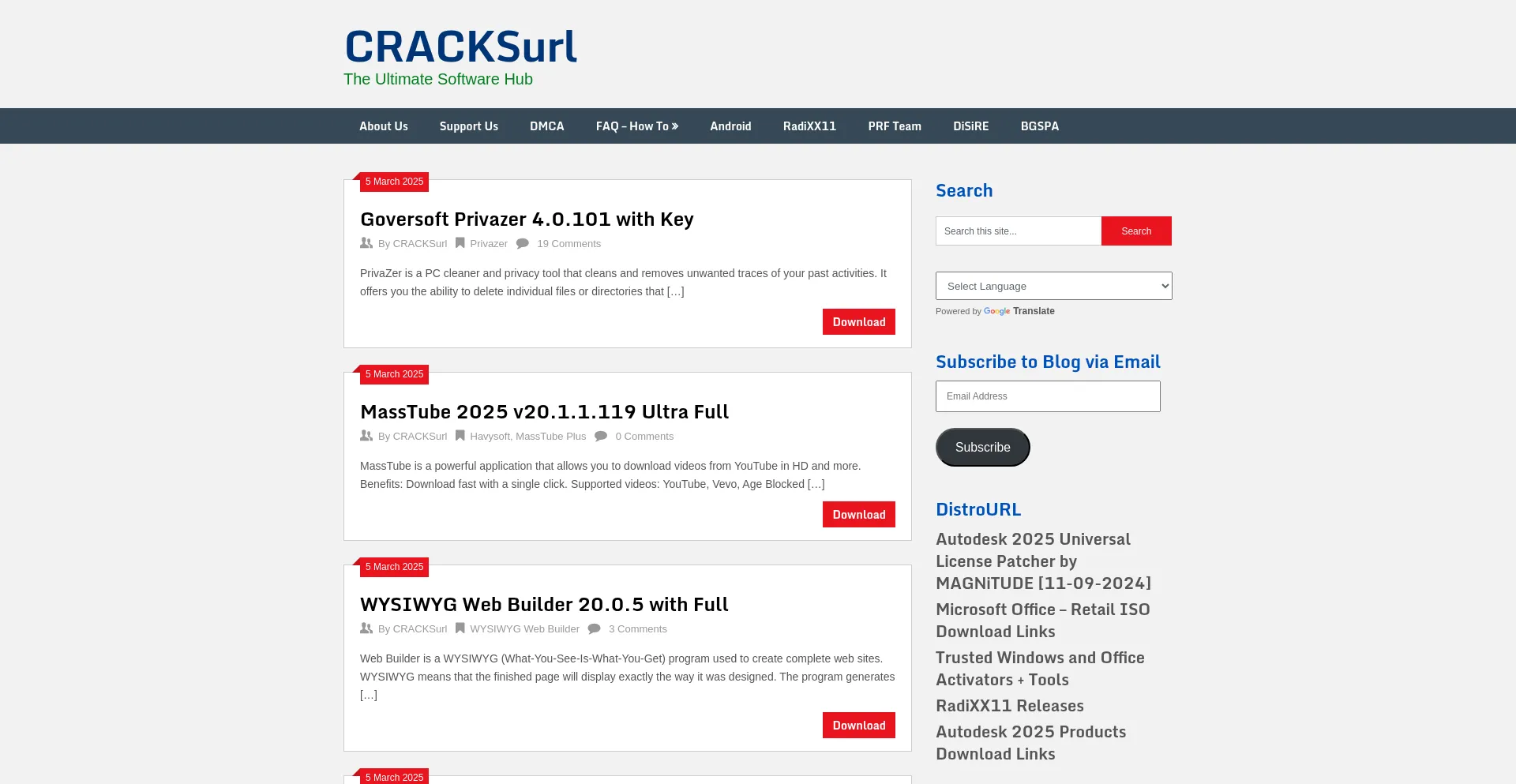This screenshot has height=784, width=1516.
Task: Open the Select Language dropdown
Action: point(1053,286)
